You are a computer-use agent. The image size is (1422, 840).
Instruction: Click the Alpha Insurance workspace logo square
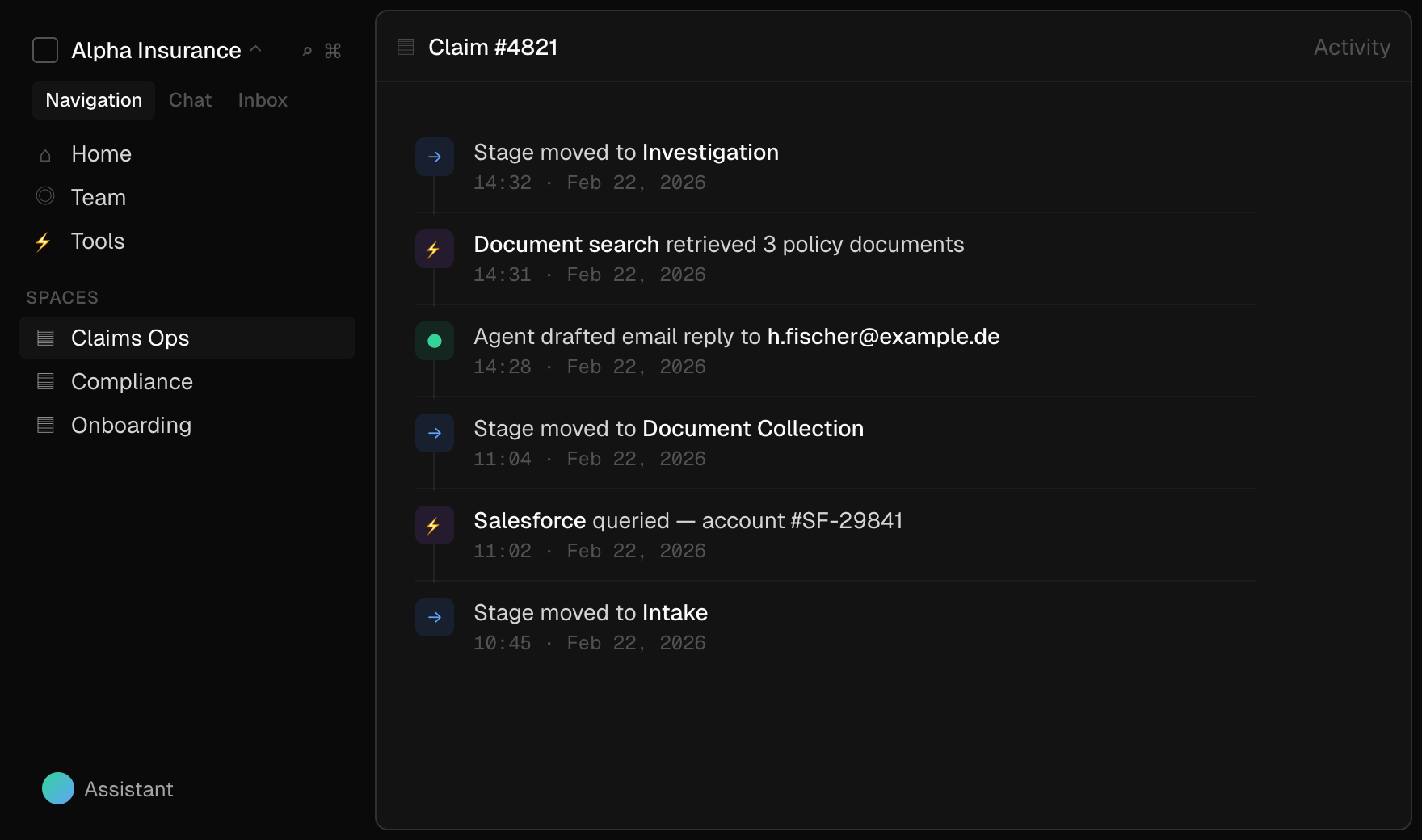coord(45,50)
